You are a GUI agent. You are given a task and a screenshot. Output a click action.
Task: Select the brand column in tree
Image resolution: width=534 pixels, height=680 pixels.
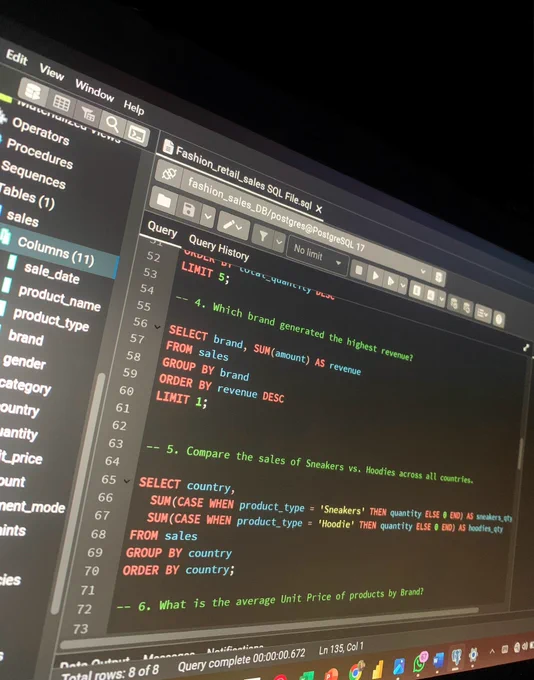click(x=26, y=337)
